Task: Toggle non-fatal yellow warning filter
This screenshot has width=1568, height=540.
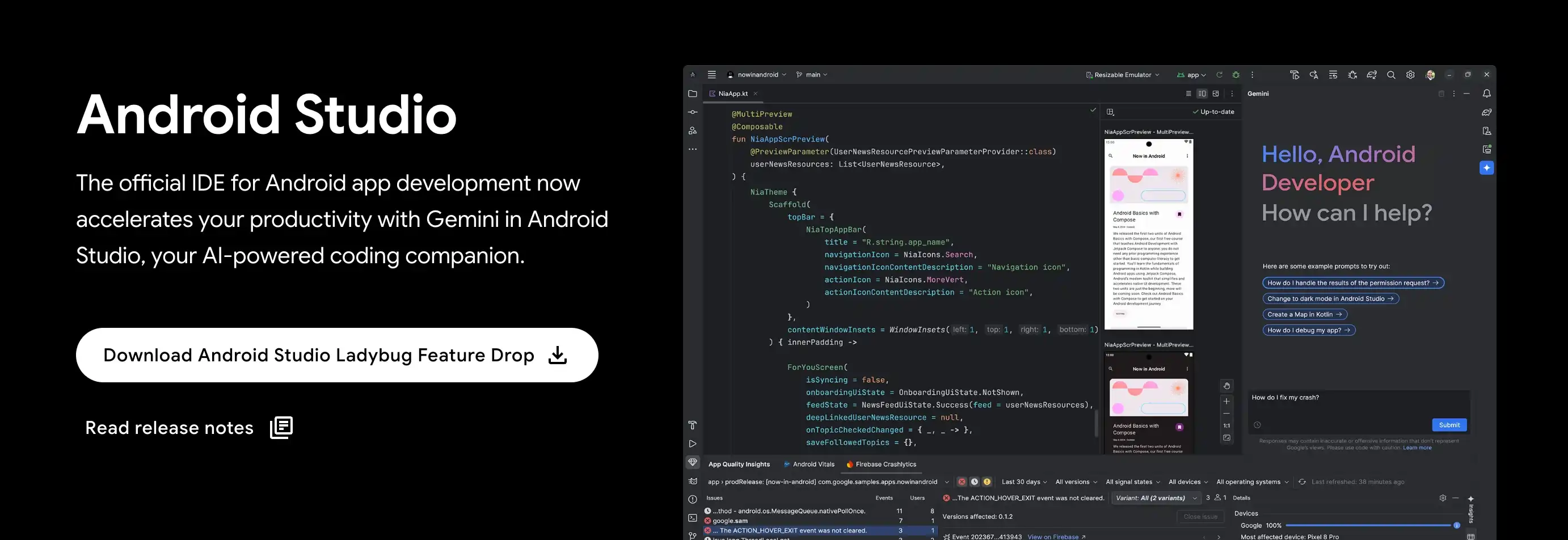Action: click(x=987, y=482)
